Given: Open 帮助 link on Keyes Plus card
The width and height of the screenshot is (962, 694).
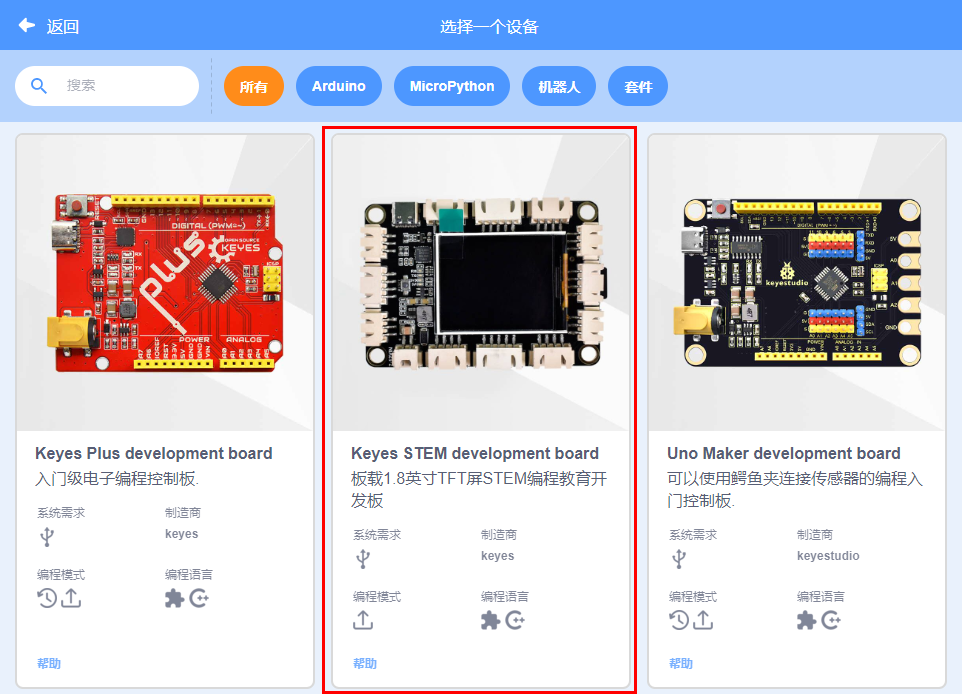Looking at the screenshot, I should coord(49,663).
